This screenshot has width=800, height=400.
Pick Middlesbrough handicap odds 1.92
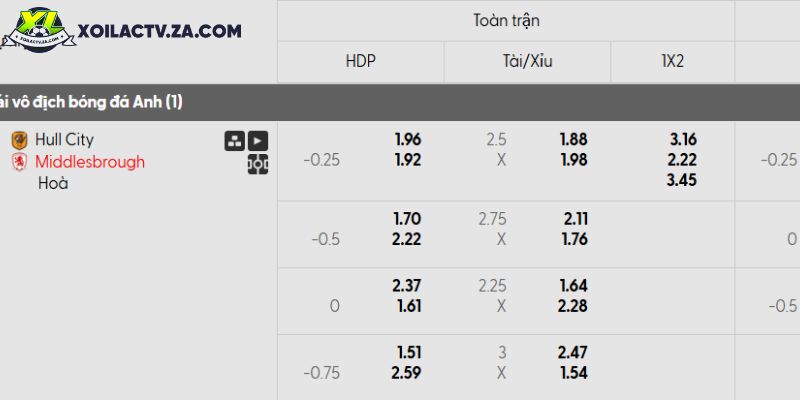pyautogui.click(x=408, y=160)
